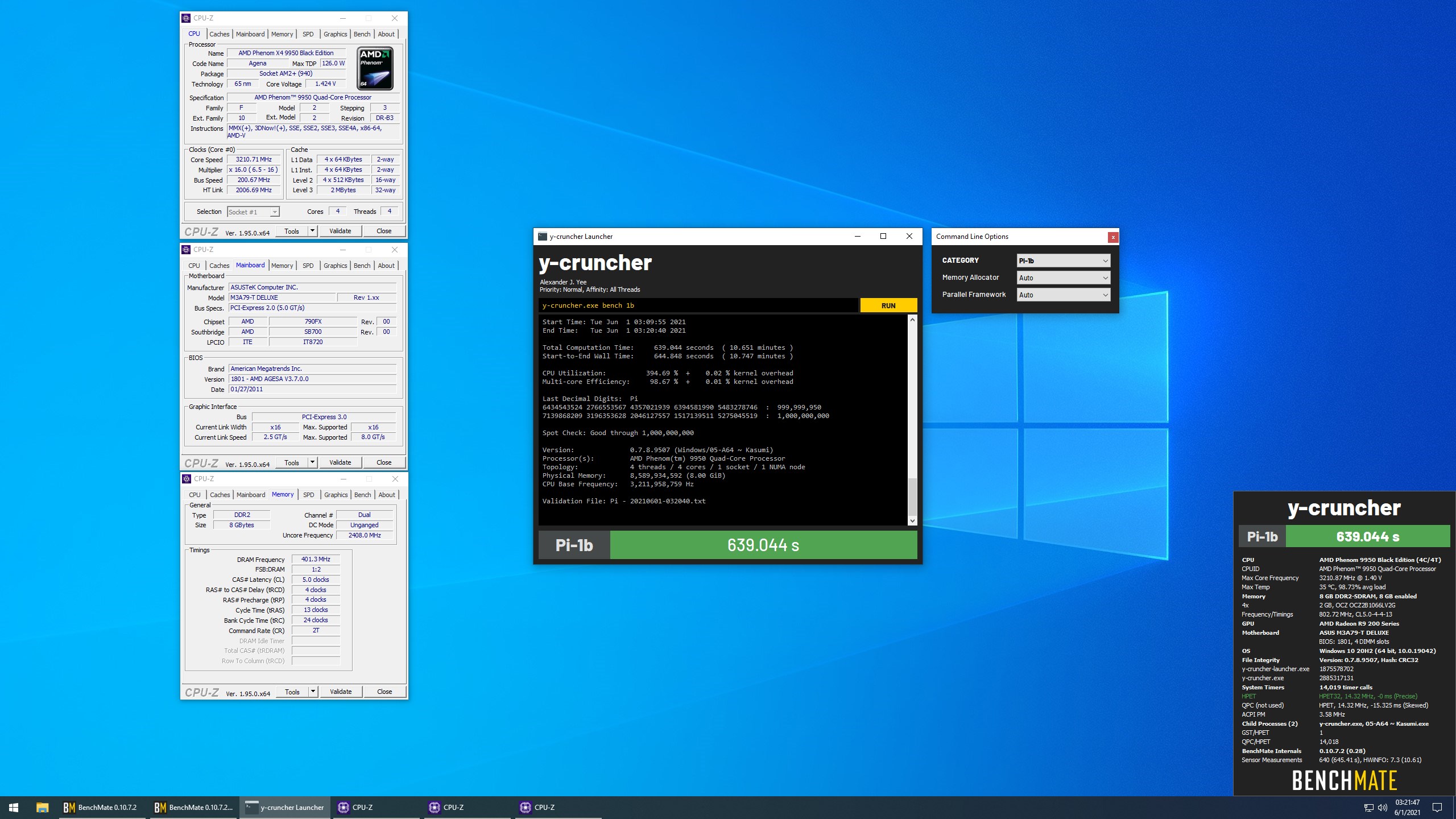Click the y-cruncher output scrollbar thumb
The height and width of the screenshot is (819, 1456).
click(912, 496)
